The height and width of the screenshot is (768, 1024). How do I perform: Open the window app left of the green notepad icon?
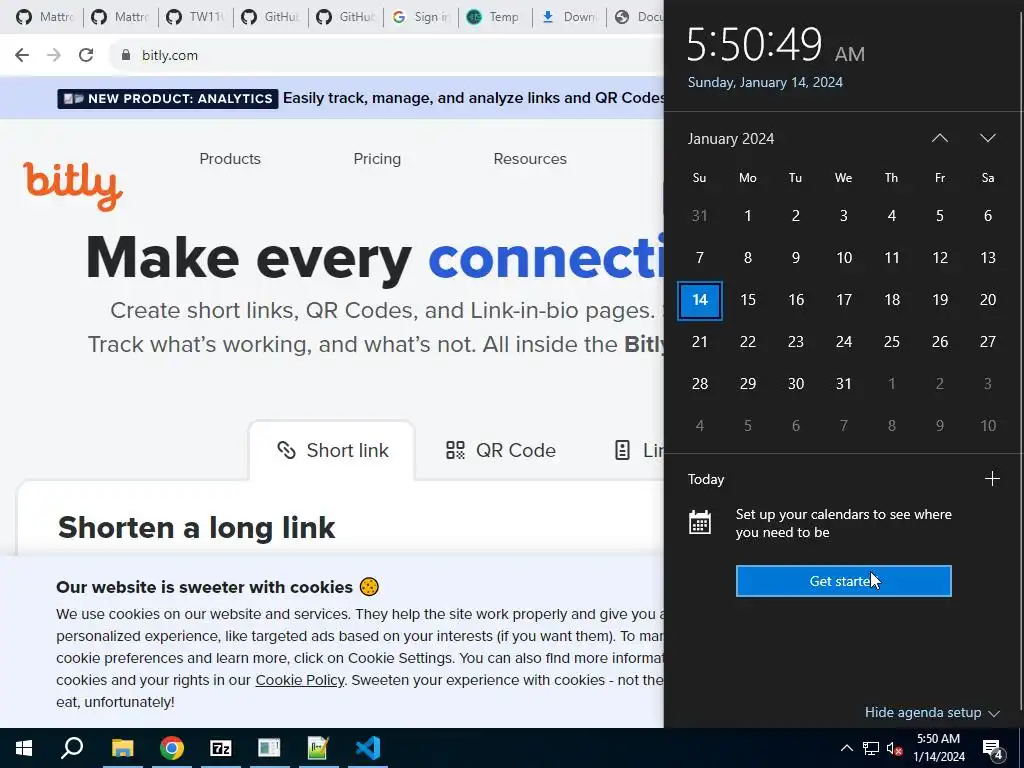[x=269, y=748]
